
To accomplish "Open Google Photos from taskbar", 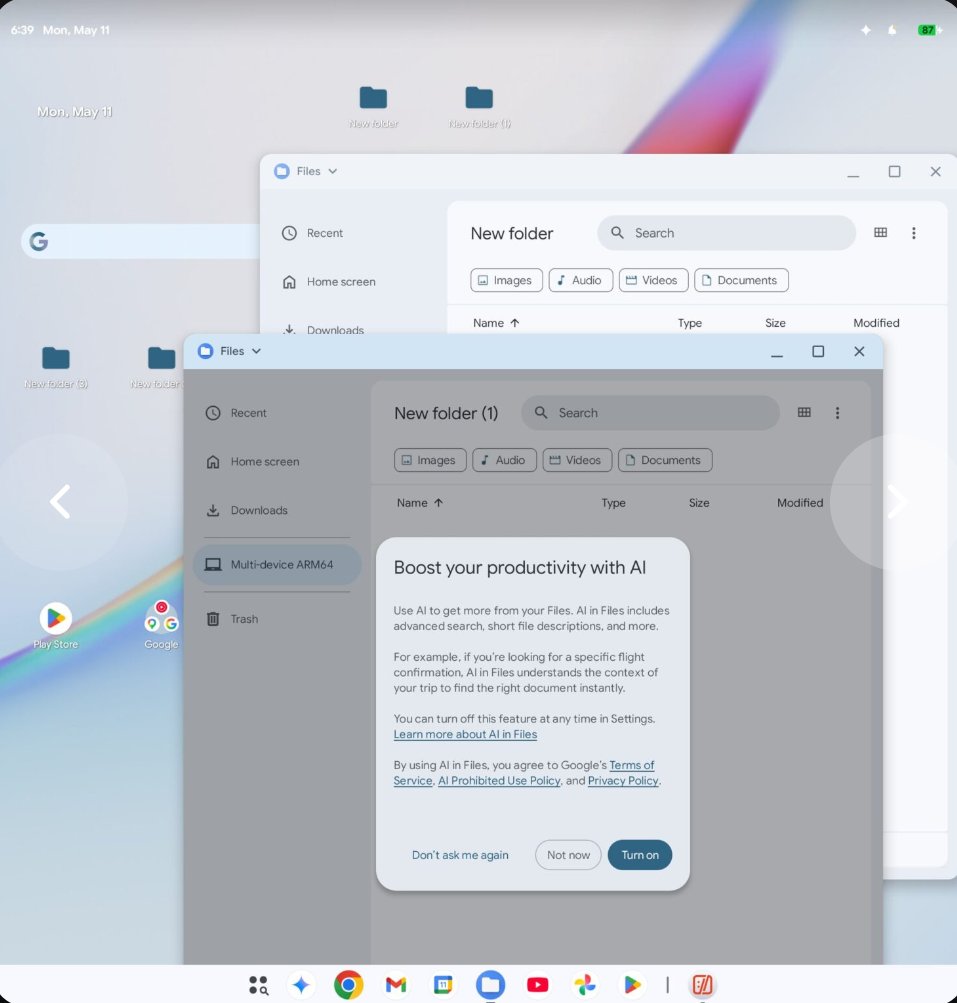I will (x=585, y=984).
